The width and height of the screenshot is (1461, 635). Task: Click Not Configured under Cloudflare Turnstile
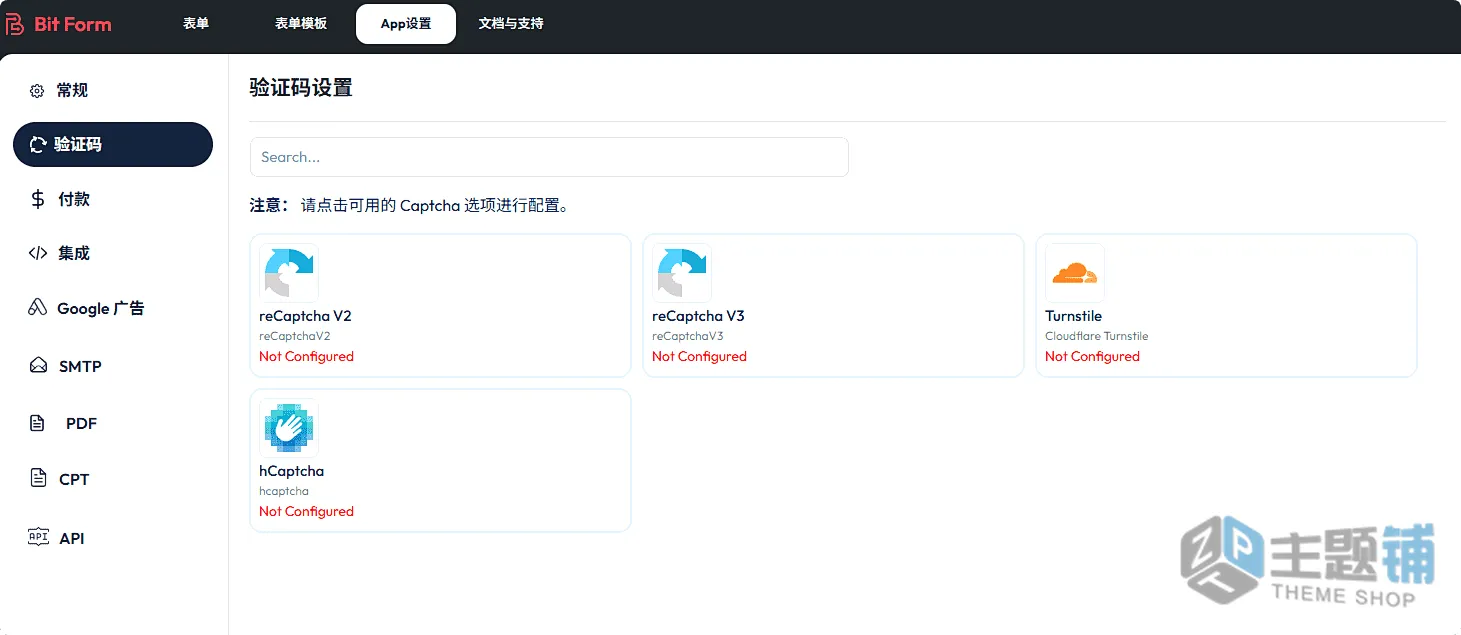click(x=1092, y=356)
